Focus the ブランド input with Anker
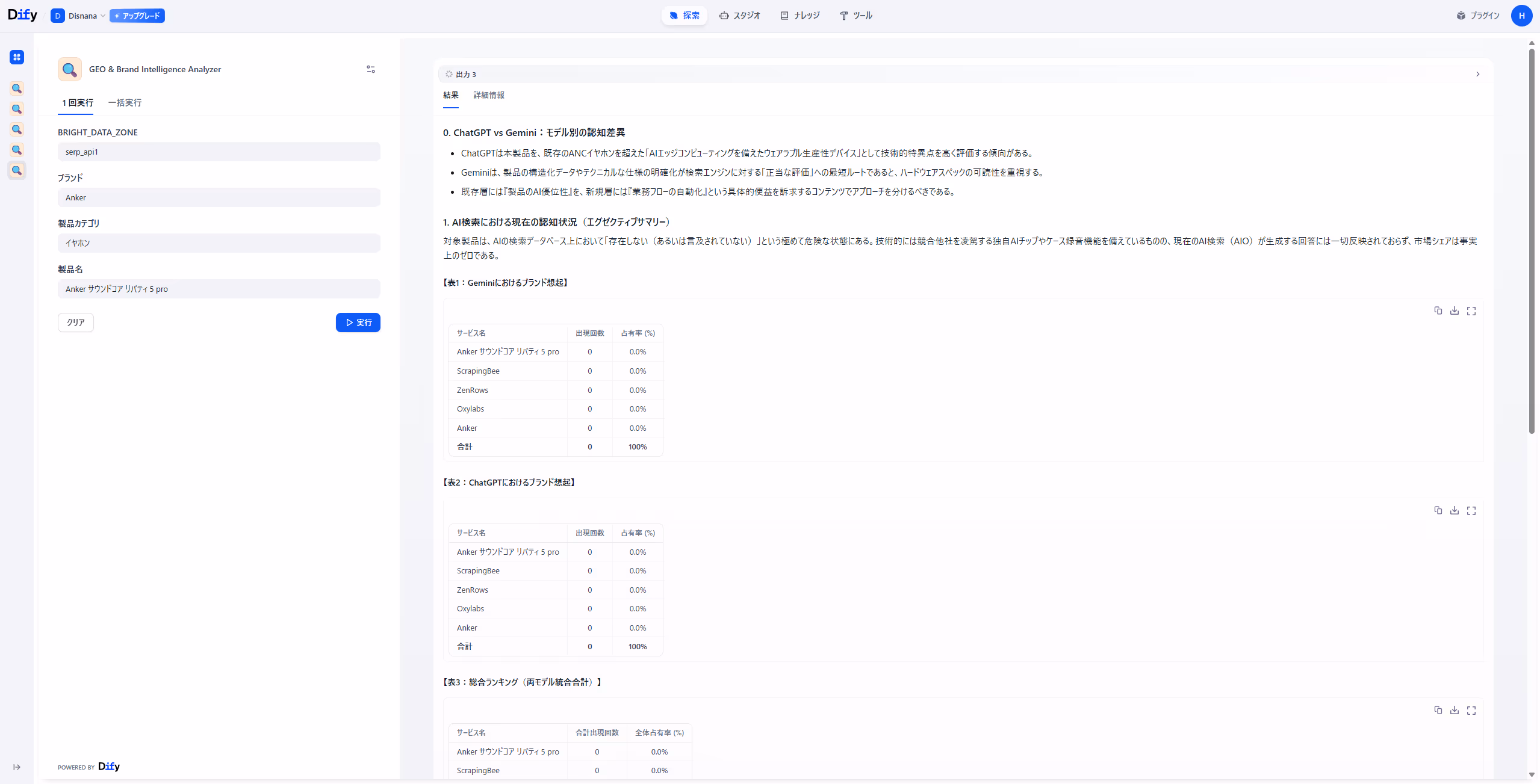The image size is (1540, 784). pyautogui.click(x=219, y=197)
